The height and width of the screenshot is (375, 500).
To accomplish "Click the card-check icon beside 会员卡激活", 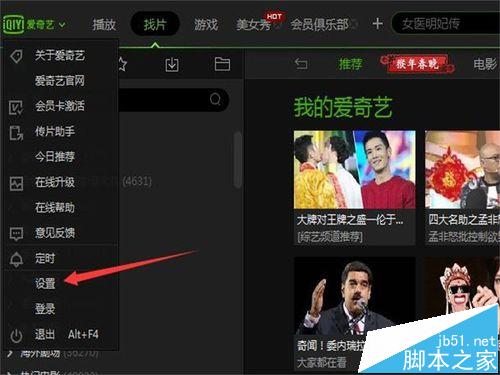I will (x=16, y=107).
